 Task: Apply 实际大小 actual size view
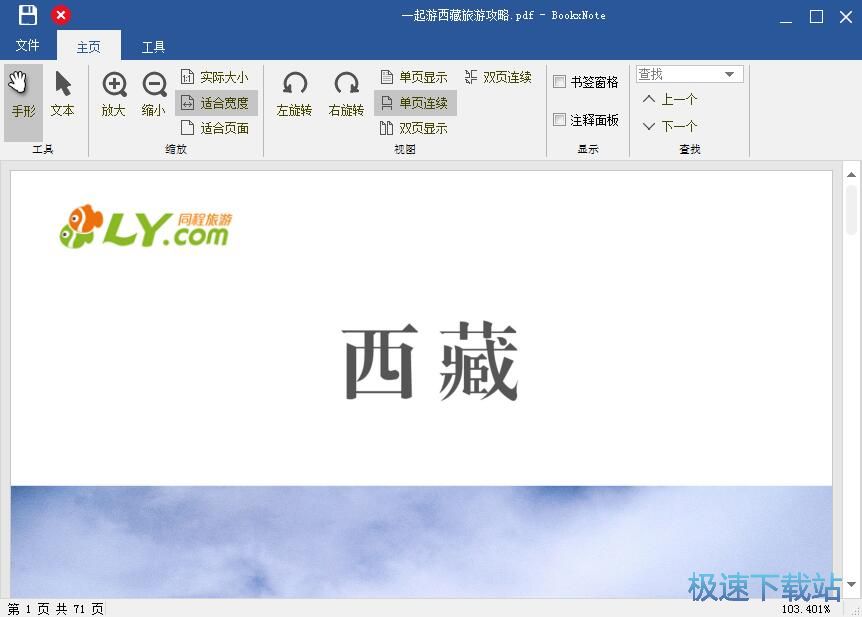point(215,76)
